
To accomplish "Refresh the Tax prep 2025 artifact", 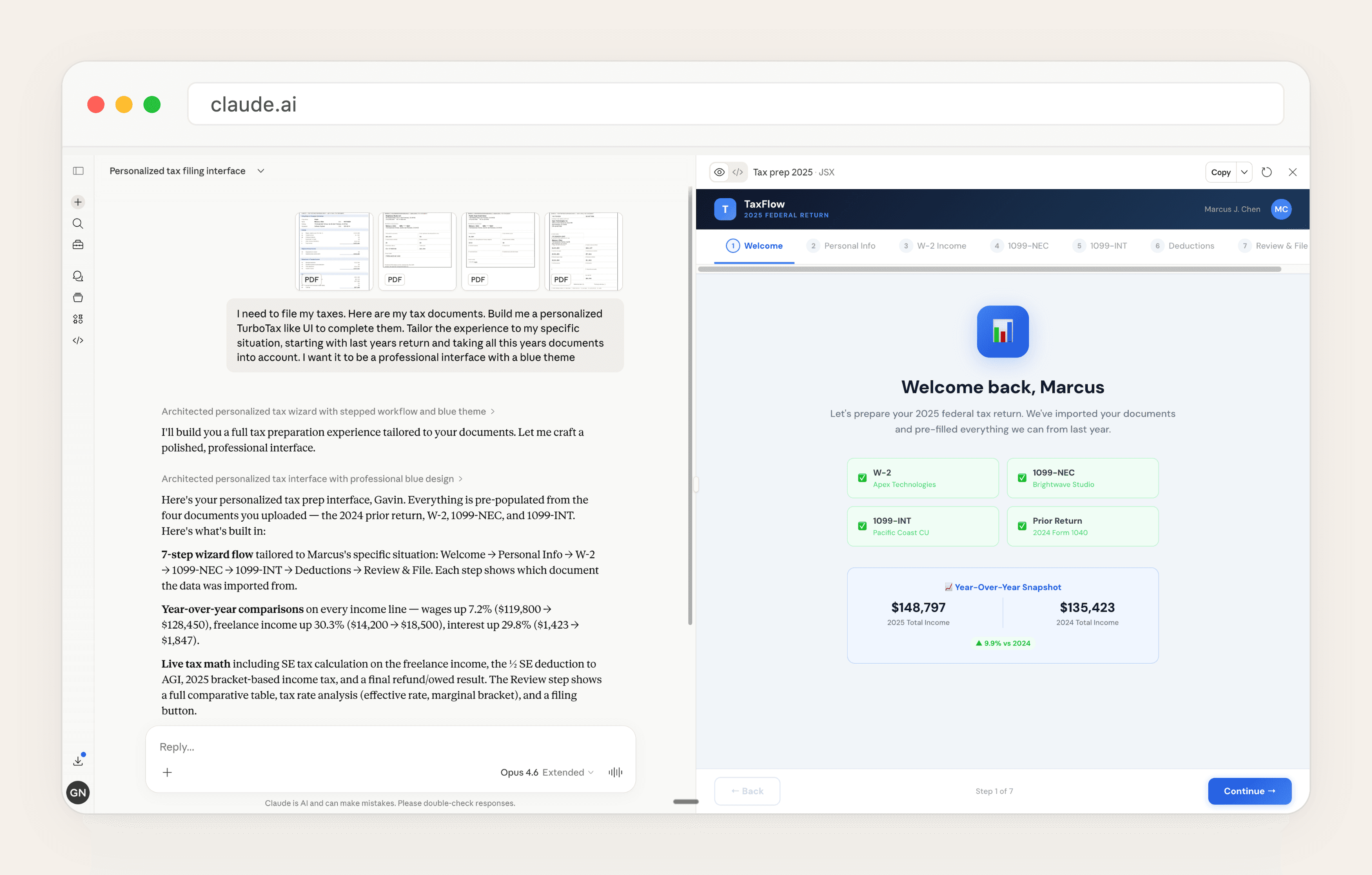I will tap(1267, 172).
